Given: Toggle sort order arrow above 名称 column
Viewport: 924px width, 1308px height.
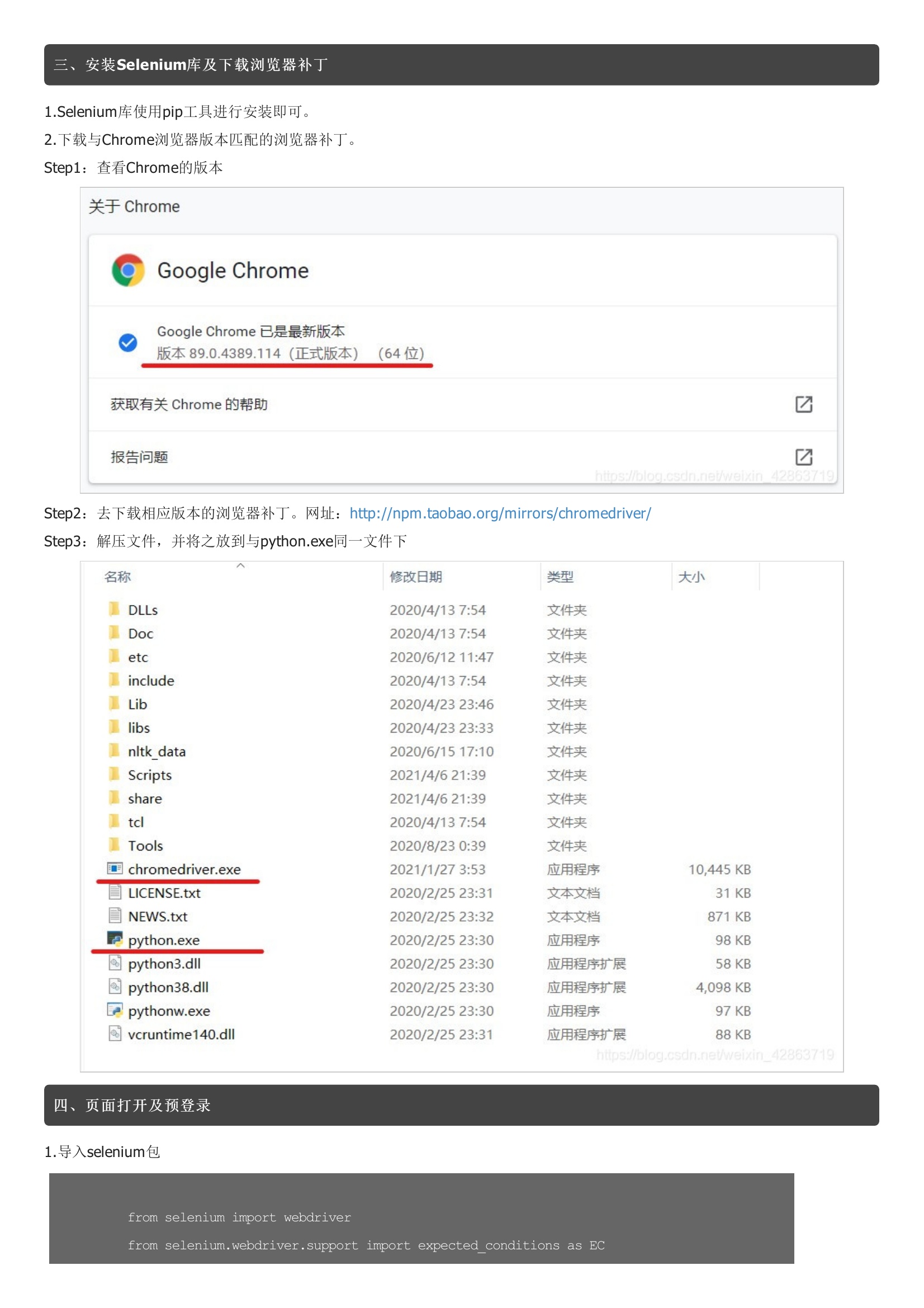Looking at the screenshot, I should (241, 566).
